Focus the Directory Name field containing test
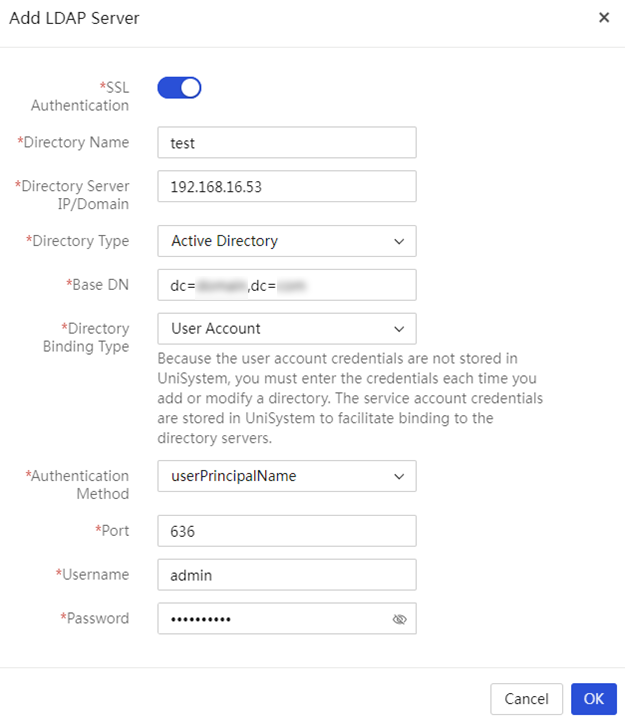The width and height of the screenshot is (625, 722). (x=287, y=143)
